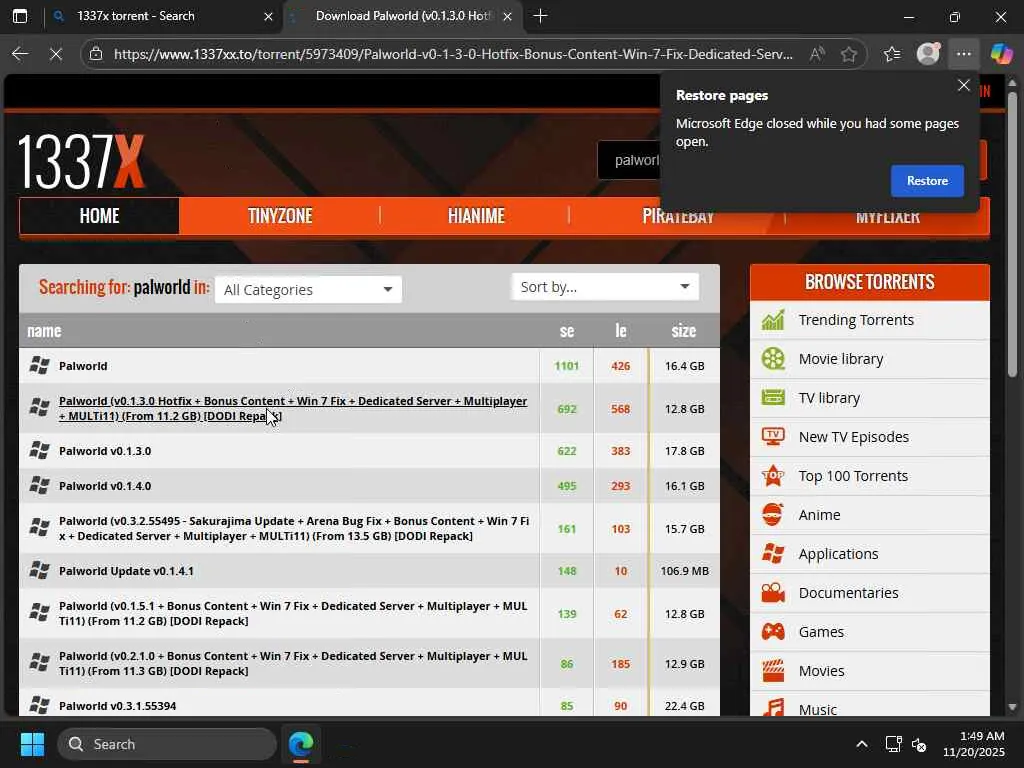Stop loading the page
This screenshot has width=1024, height=768.
[x=56, y=54]
